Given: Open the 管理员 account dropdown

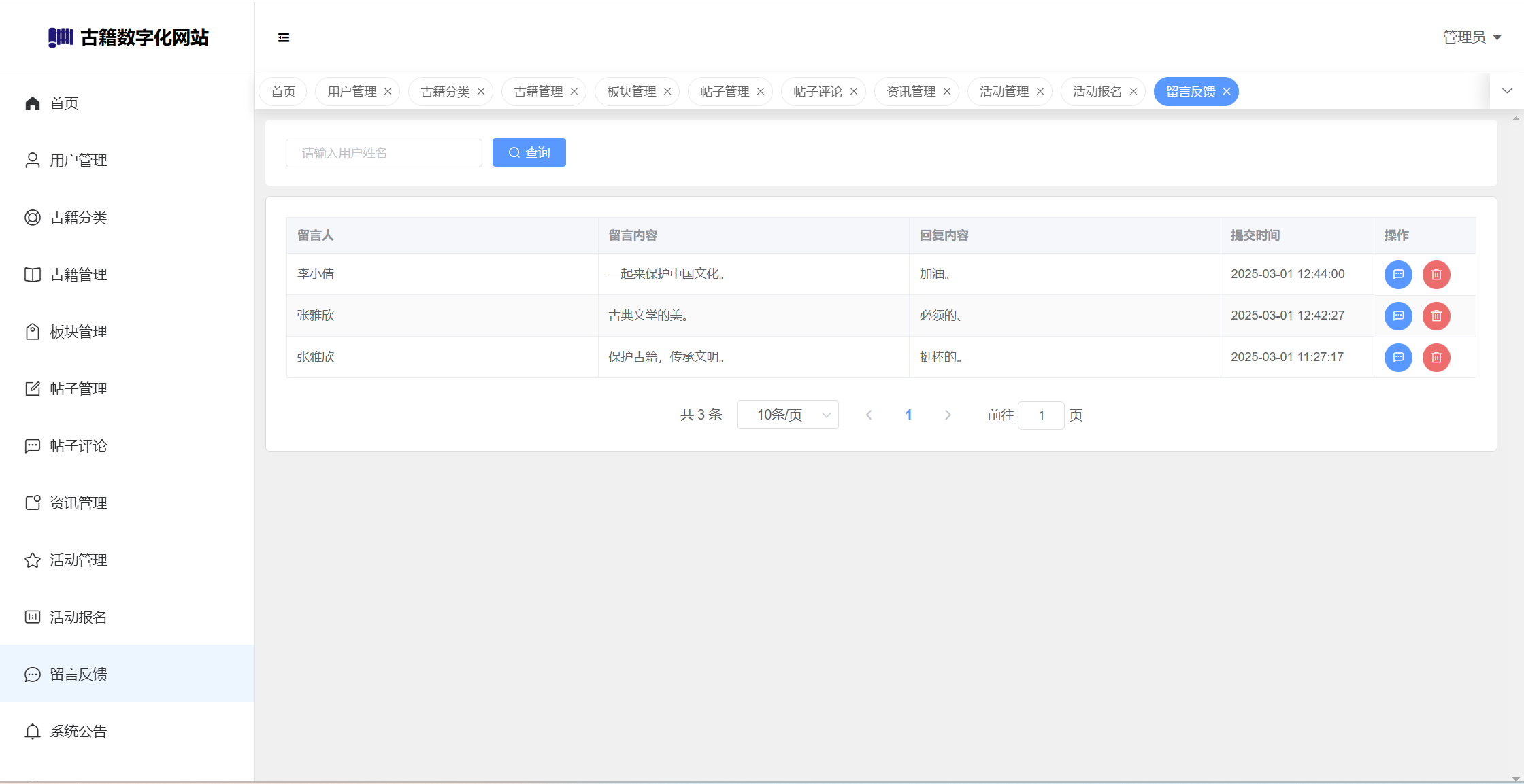Looking at the screenshot, I should pyautogui.click(x=1472, y=37).
